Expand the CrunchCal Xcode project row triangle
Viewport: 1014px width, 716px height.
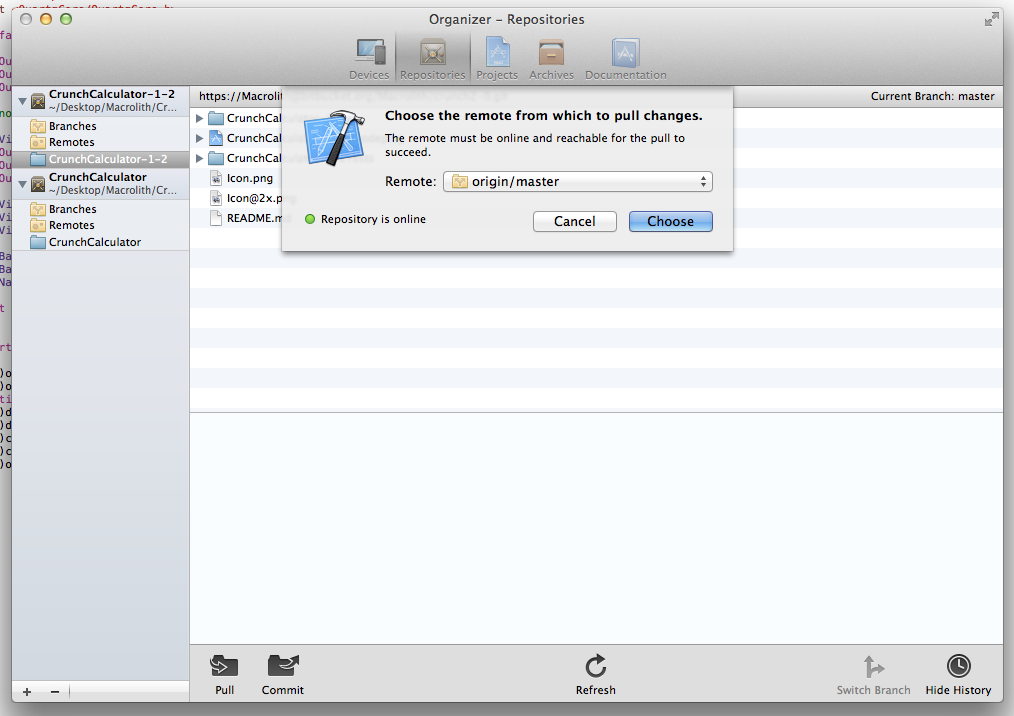[200, 138]
